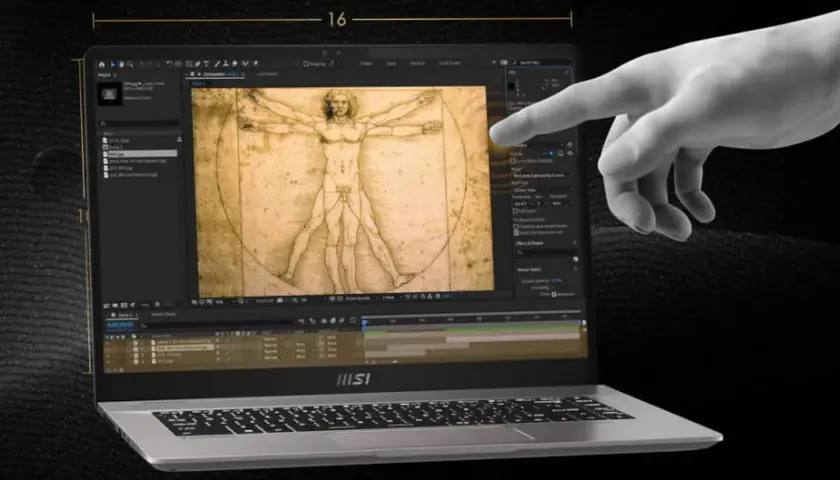Toggle hide shy layers icon in timeline
The height and width of the screenshot is (480, 840).
click(x=324, y=321)
